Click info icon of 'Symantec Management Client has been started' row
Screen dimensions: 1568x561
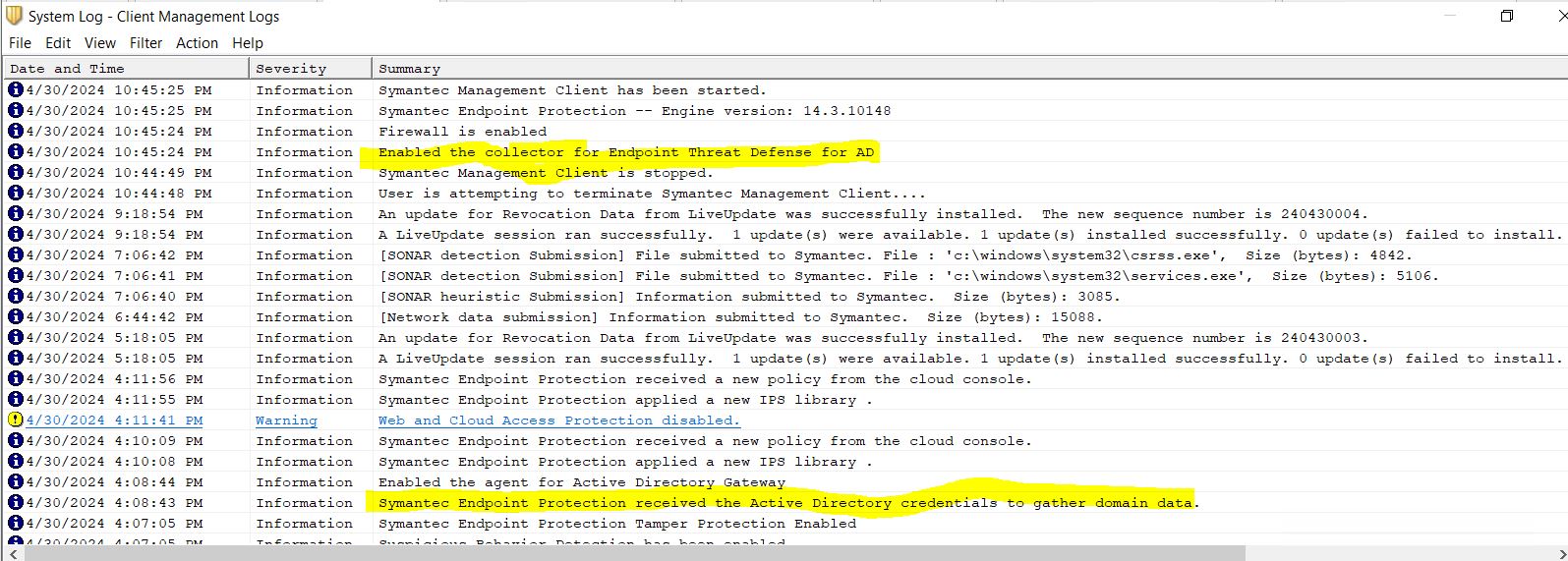tap(15, 89)
